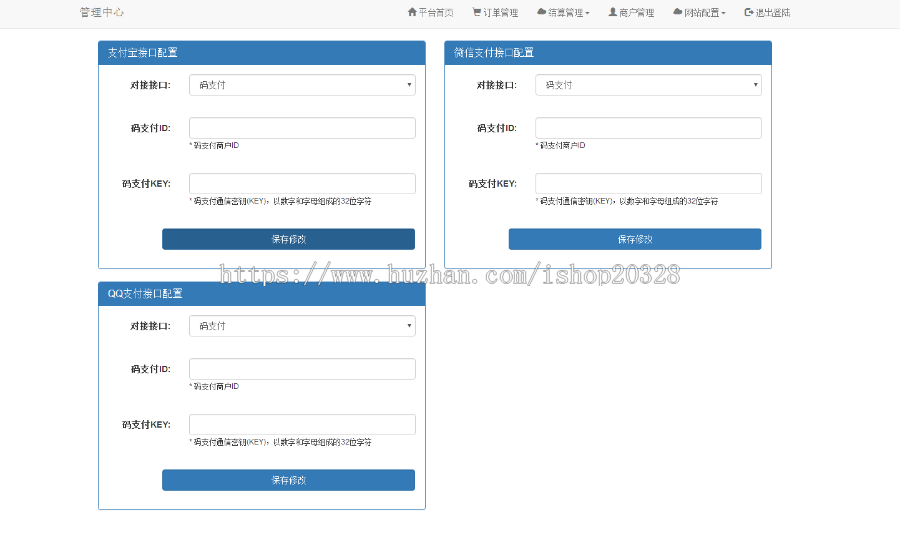The image size is (900, 545).
Task: Click 保存修改 in 微信支付接口配置 panel
Action: click(x=635, y=239)
